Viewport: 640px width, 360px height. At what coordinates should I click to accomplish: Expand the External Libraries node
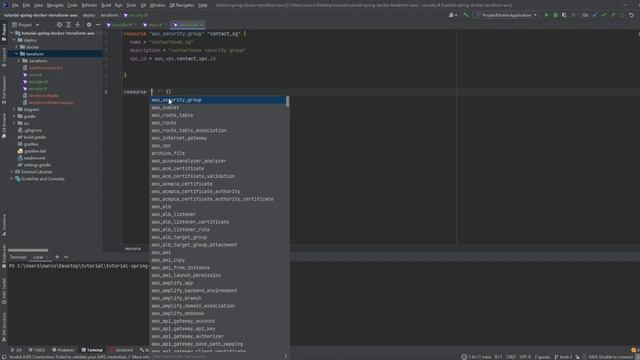coord(12,172)
